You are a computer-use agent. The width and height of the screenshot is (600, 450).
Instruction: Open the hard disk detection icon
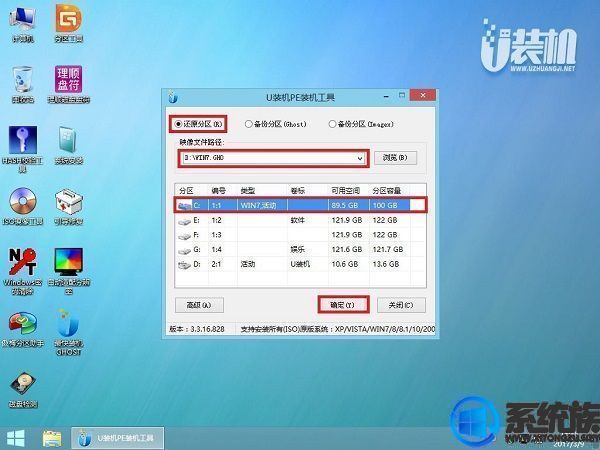(x=23, y=390)
